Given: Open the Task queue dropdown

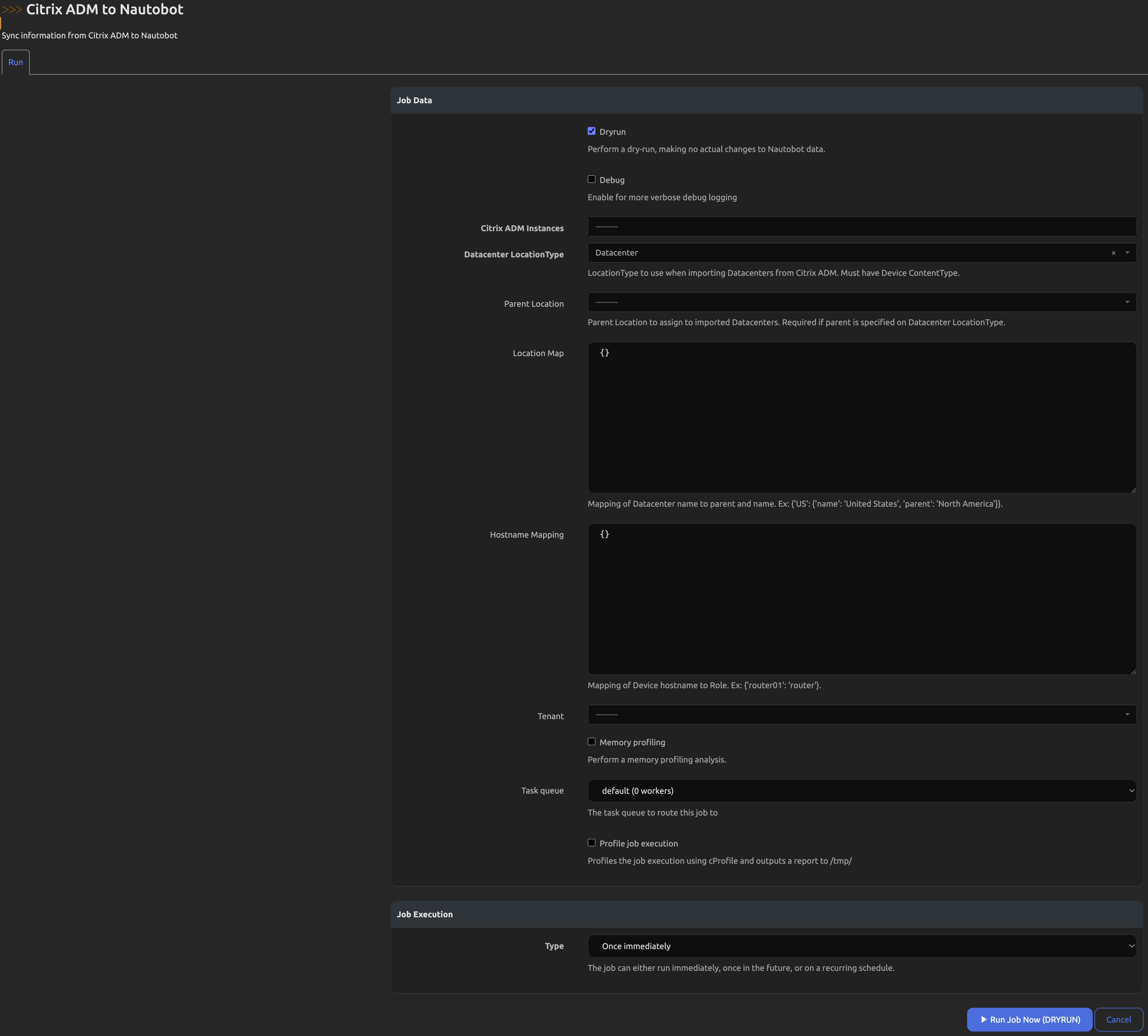Looking at the screenshot, I should (x=861, y=791).
